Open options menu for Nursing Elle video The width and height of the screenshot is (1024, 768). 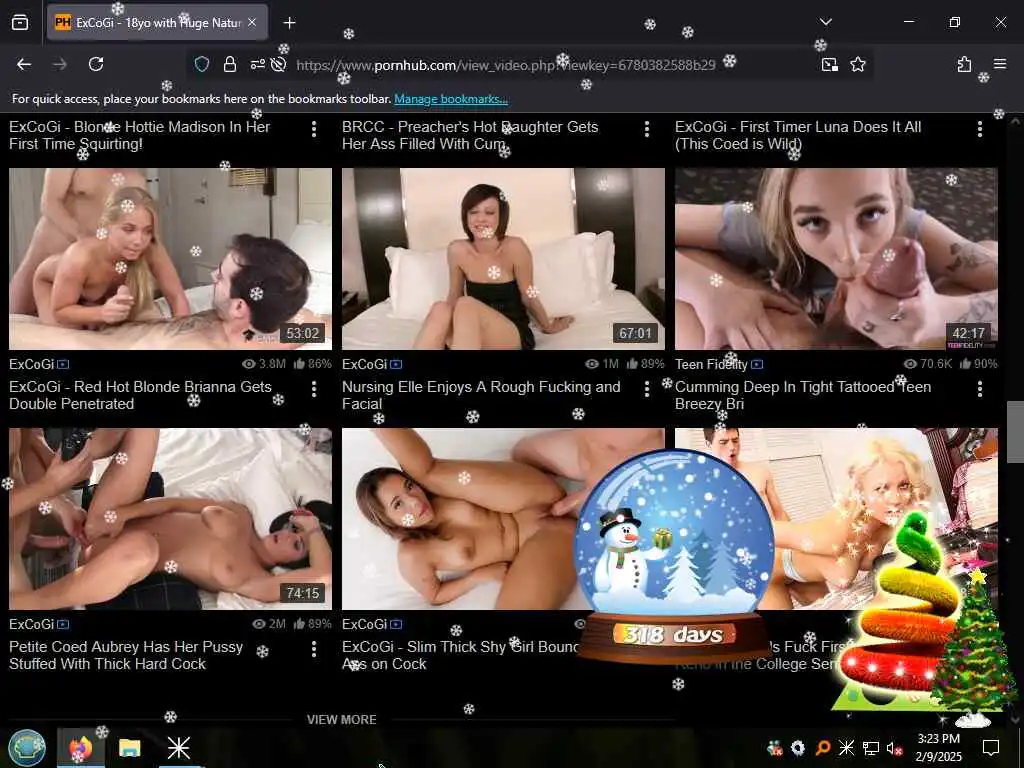coord(647,389)
